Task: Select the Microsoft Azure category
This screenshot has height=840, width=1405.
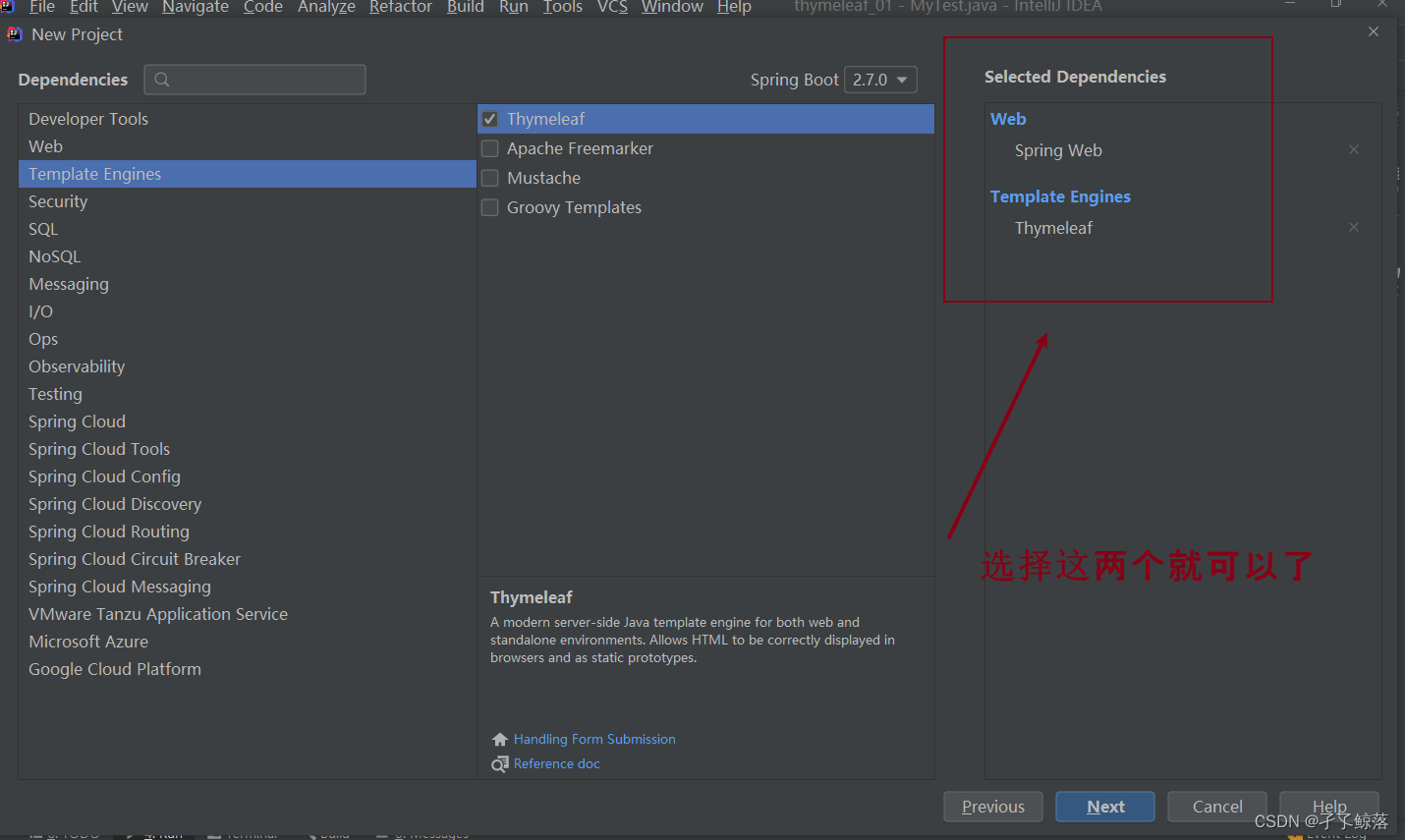Action: point(247,642)
